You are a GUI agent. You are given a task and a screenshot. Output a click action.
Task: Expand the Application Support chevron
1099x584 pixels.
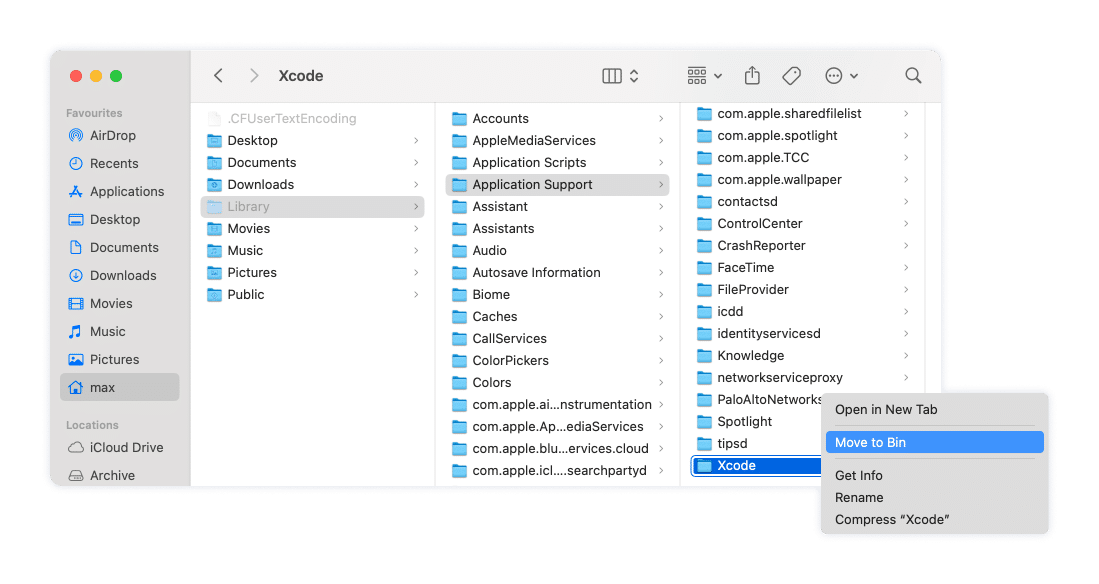(x=660, y=184)
